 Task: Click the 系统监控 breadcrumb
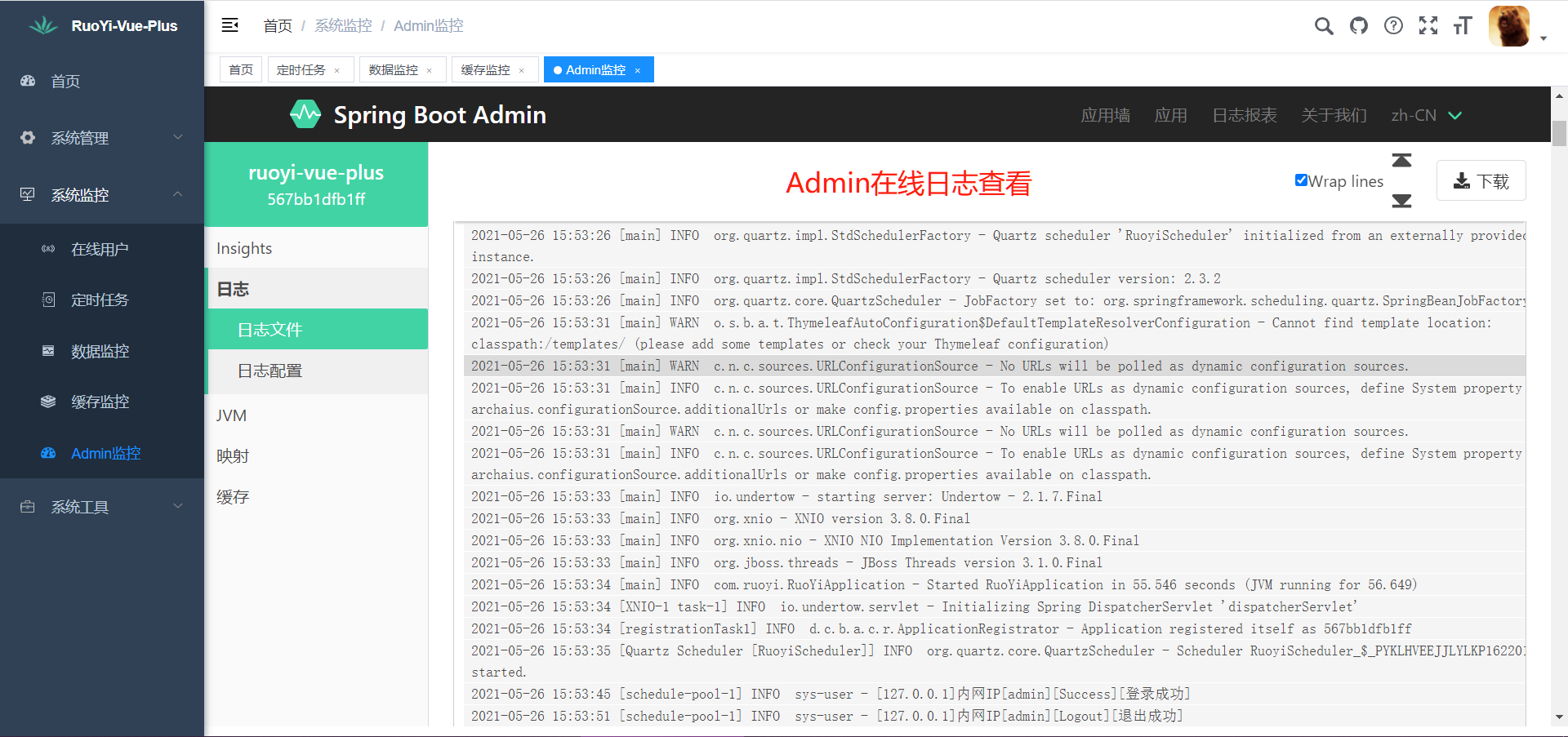tap(343, 26)
